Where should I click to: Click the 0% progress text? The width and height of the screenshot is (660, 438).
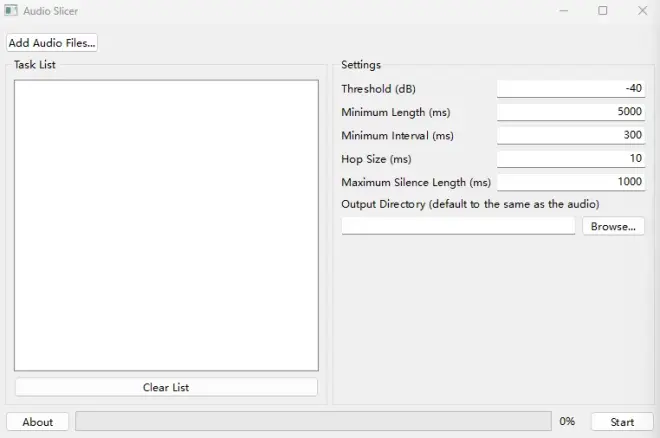(x=567, y=422)
